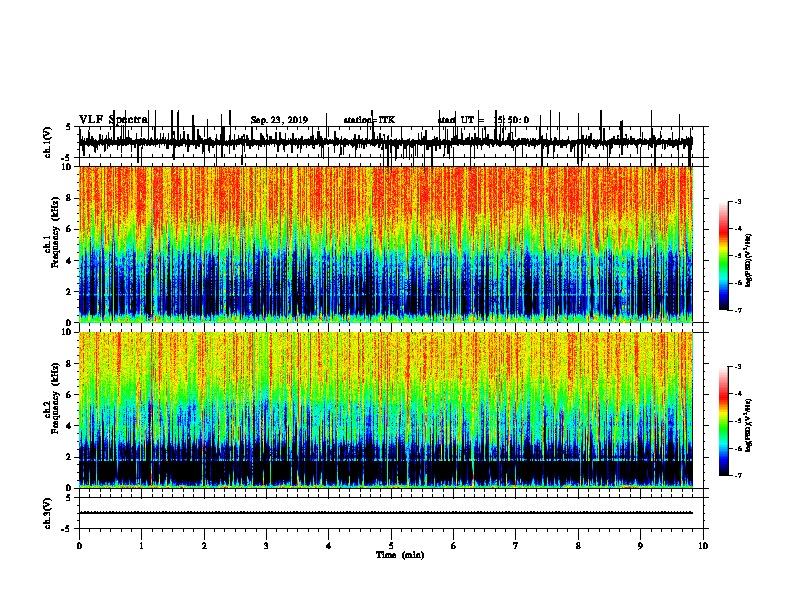
Task: Click the ch.1 frequency tick label "4"
Action: 70,261
